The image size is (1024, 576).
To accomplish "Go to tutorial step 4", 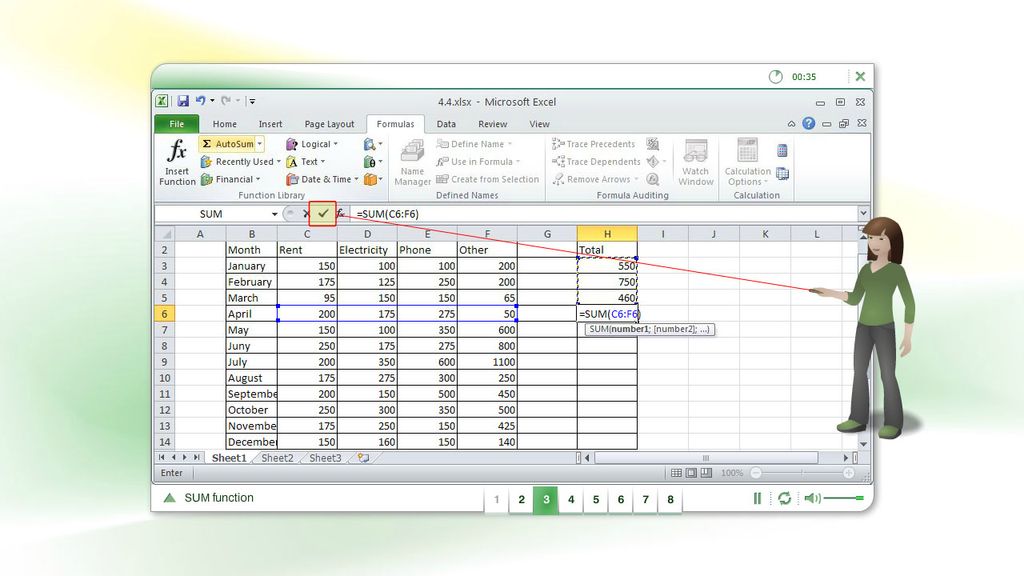I will click(x=571, y=500).
